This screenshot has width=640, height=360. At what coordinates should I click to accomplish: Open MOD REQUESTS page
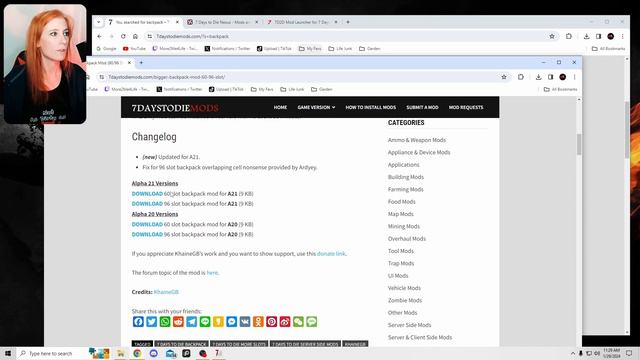(x=466, y=107)
